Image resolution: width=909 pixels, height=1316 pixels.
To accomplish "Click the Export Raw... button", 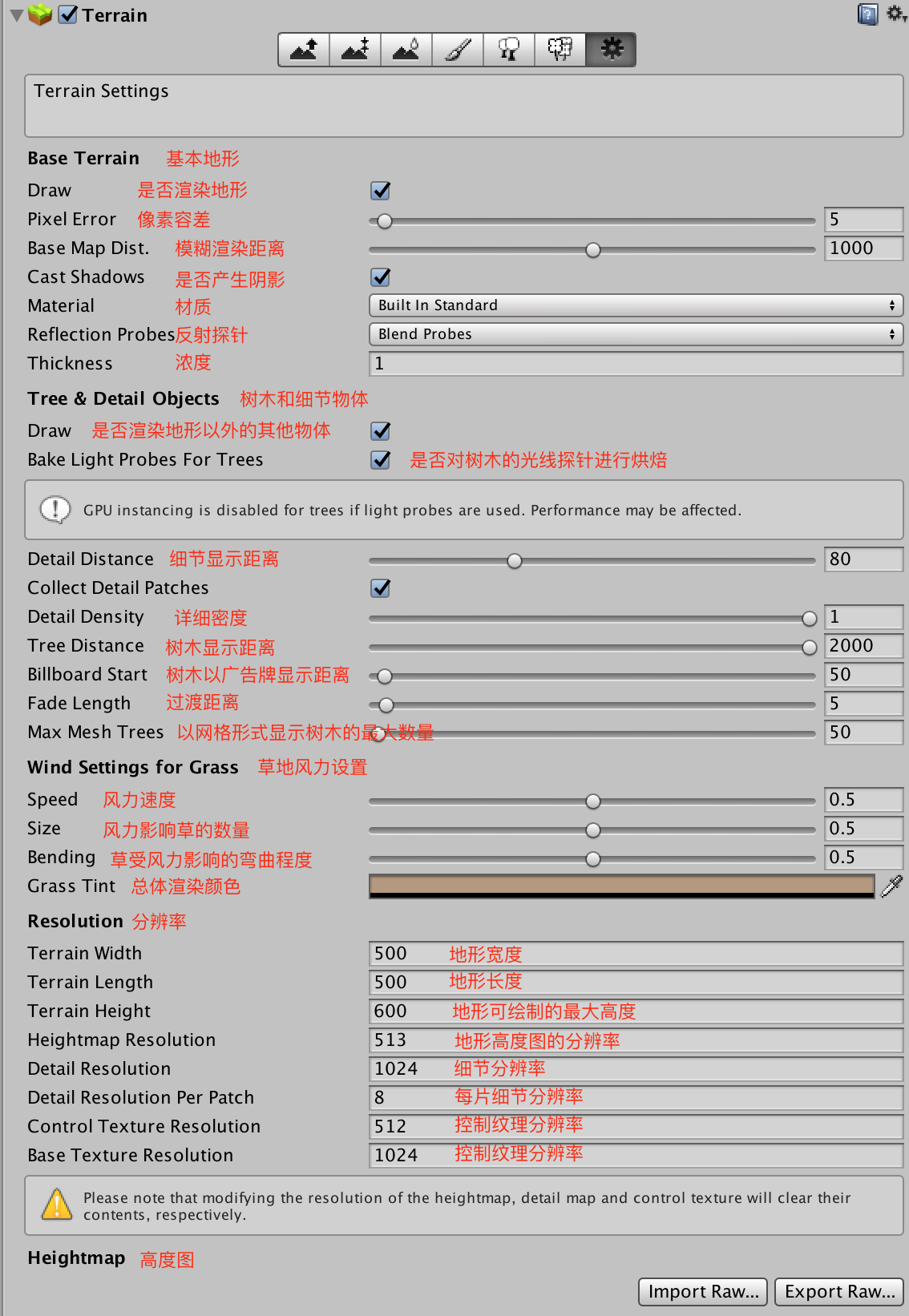I will point(839,1291).
